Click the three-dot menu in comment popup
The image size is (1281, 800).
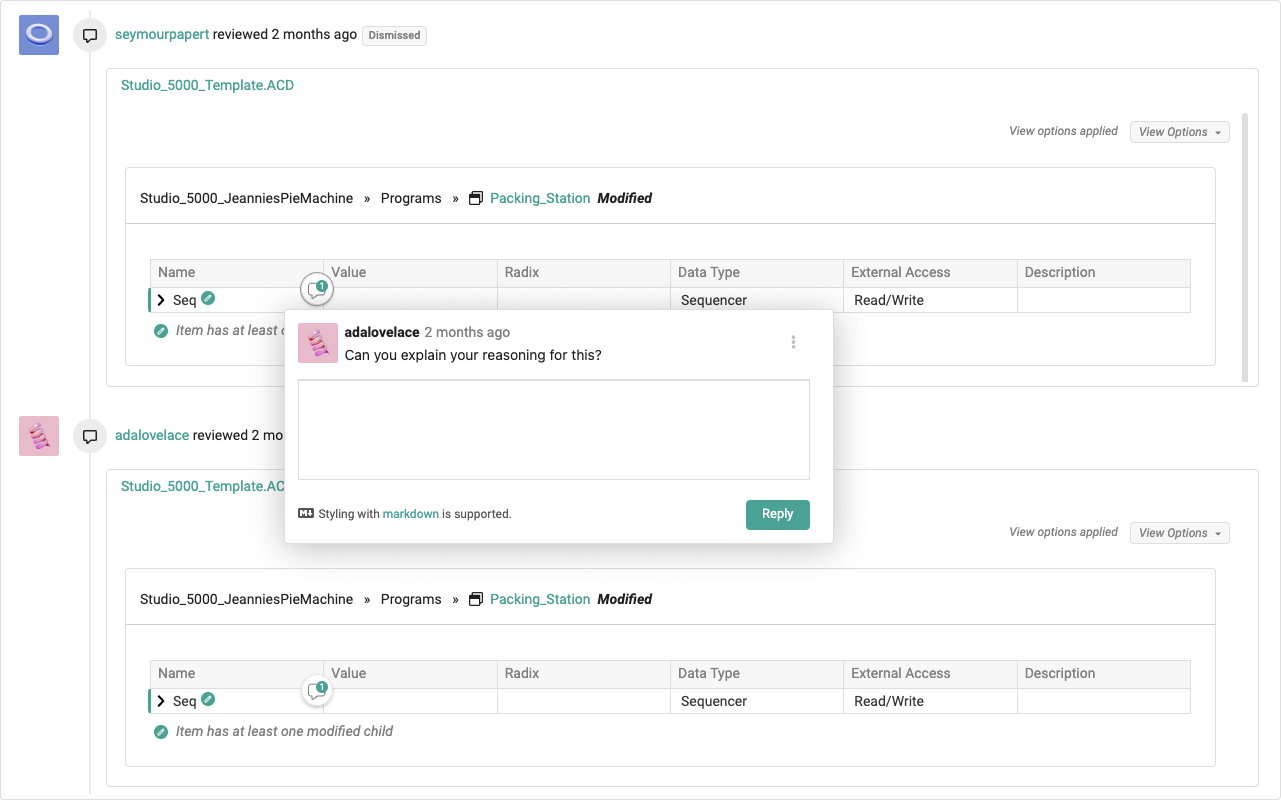coord(793,342)
